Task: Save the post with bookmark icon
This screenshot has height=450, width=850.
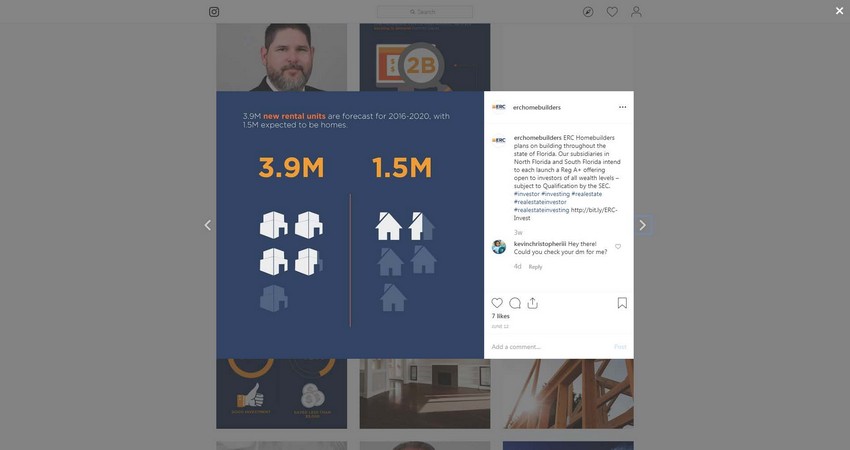Action: pyautogui.click(x=622, y=303)
